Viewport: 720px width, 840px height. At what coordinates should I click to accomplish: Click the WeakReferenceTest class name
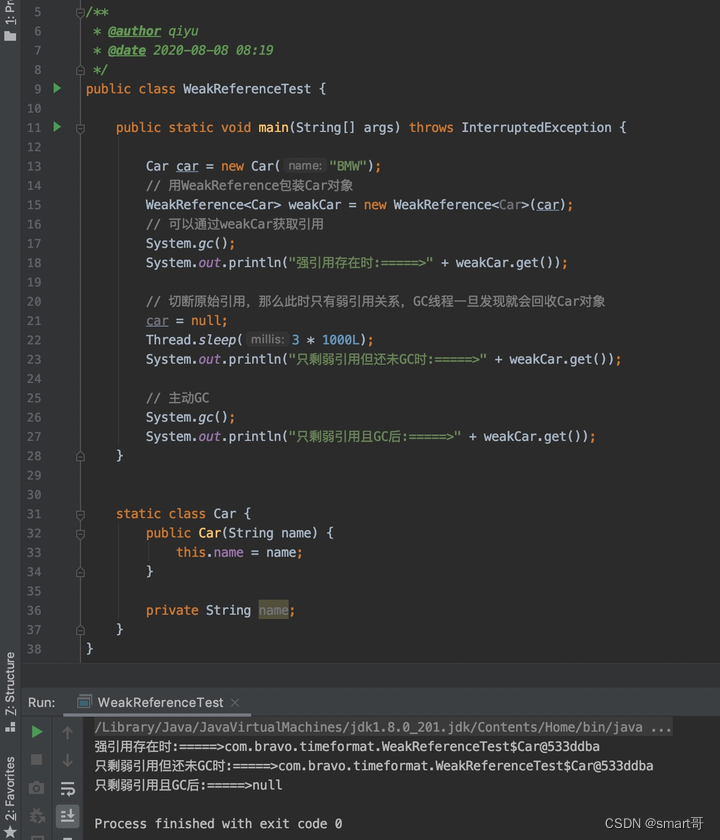click(x=246, y=89)
